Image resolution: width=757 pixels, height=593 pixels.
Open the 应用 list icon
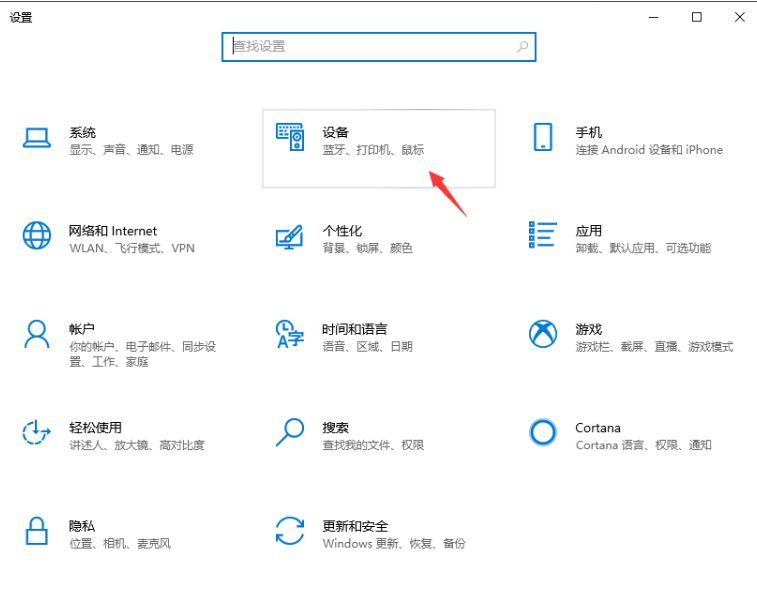542,235
